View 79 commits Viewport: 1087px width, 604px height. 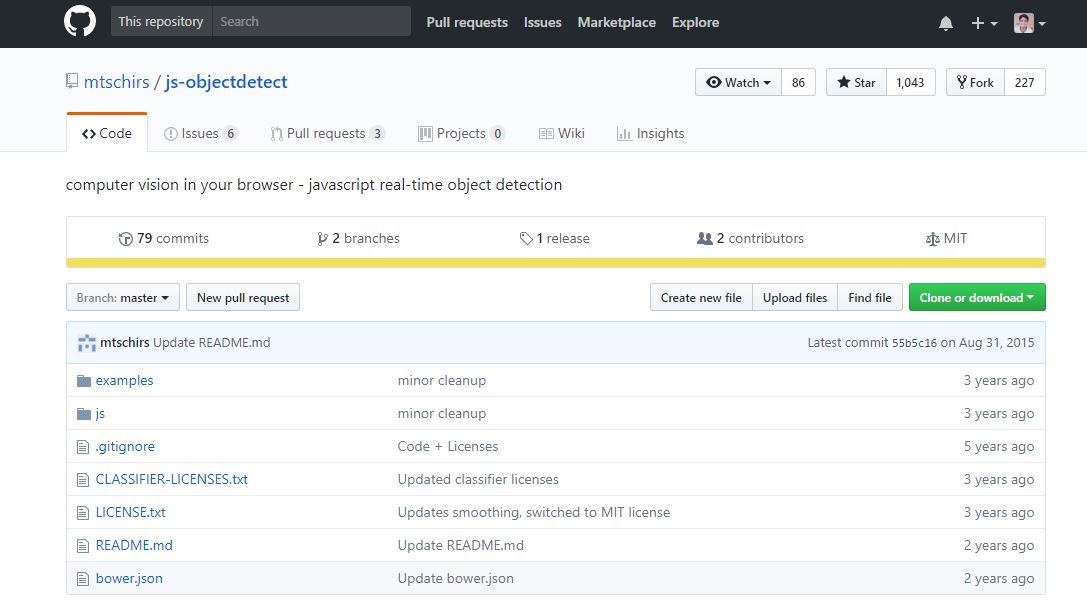[x=164, y=239]
